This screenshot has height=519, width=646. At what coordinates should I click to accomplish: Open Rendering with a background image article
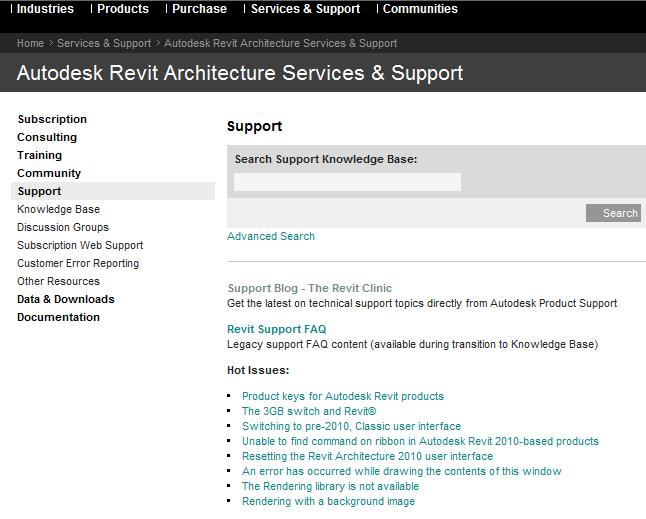coord(328,502)
